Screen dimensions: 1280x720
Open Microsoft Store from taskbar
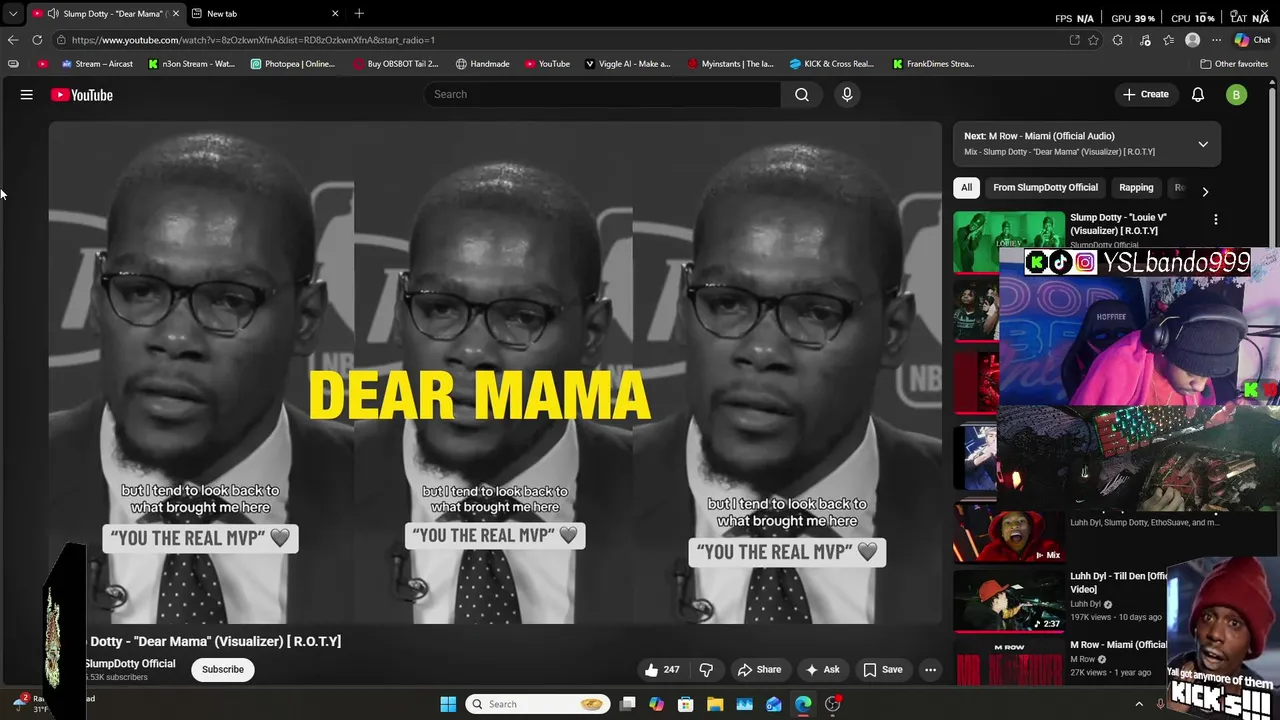coord(686,704)
